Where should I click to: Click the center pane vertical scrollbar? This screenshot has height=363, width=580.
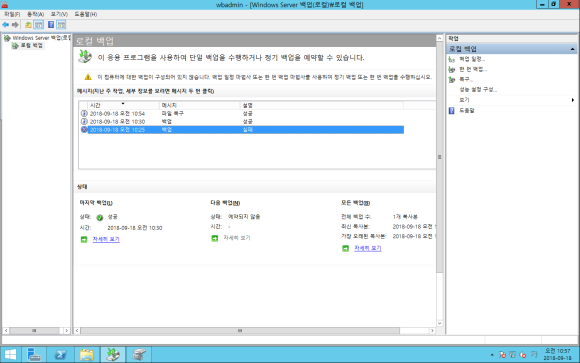(x=439, y=157)
